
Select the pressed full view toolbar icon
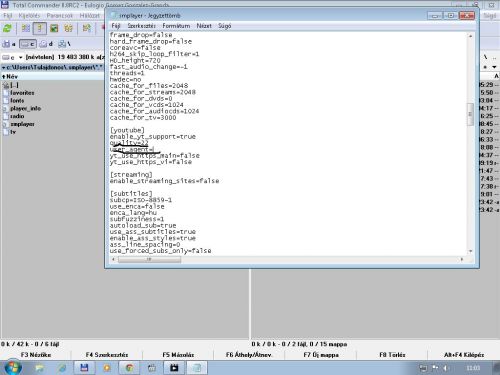(x=40, y=28)
